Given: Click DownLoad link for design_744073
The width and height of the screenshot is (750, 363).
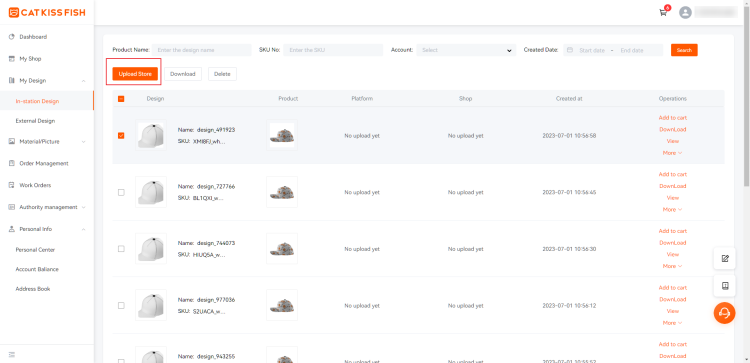Looking at the screenshot, I should point(673,242).
